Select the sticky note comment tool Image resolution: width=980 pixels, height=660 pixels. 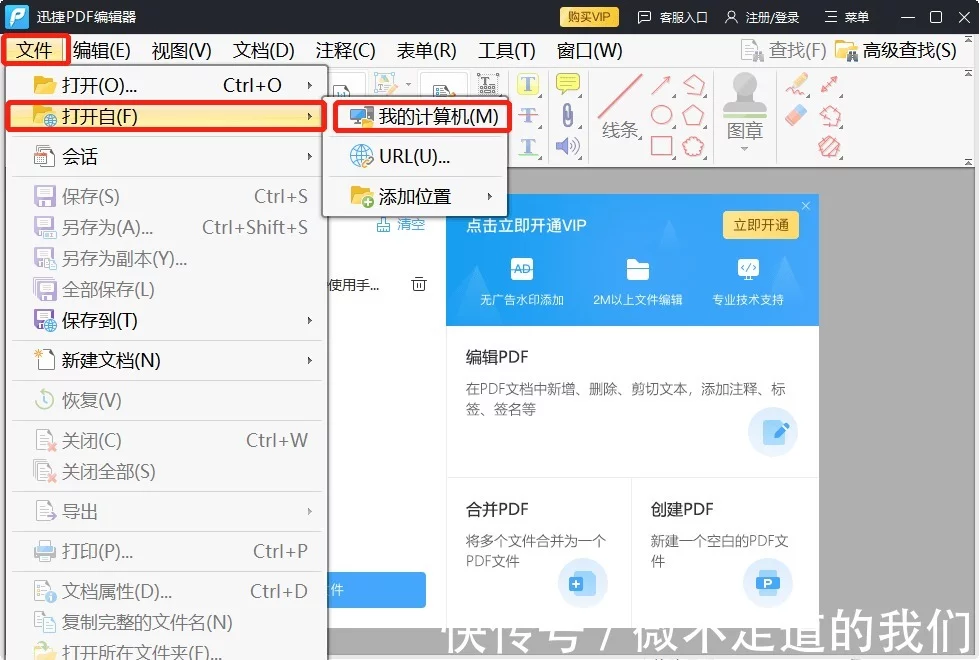click(568, 84)
